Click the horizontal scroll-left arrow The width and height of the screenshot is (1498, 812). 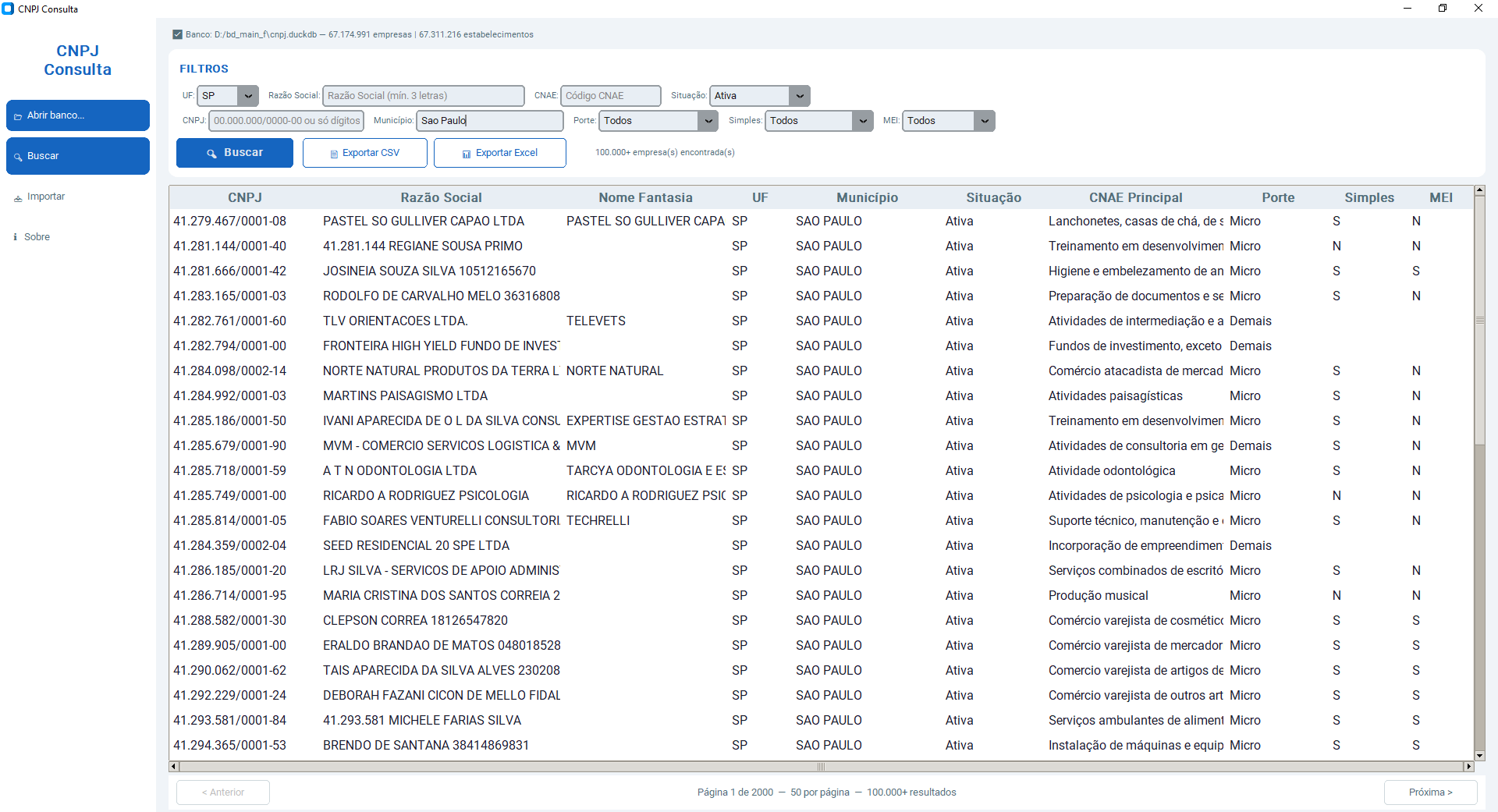173,767
